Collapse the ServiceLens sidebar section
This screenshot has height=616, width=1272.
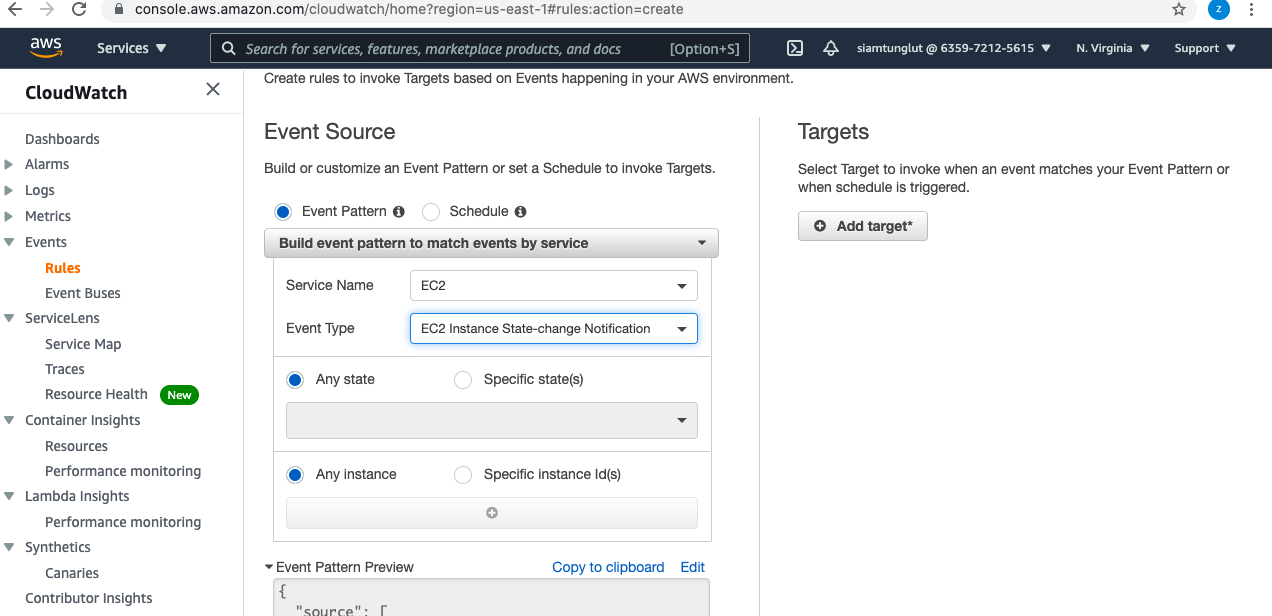tap(9, 318)
